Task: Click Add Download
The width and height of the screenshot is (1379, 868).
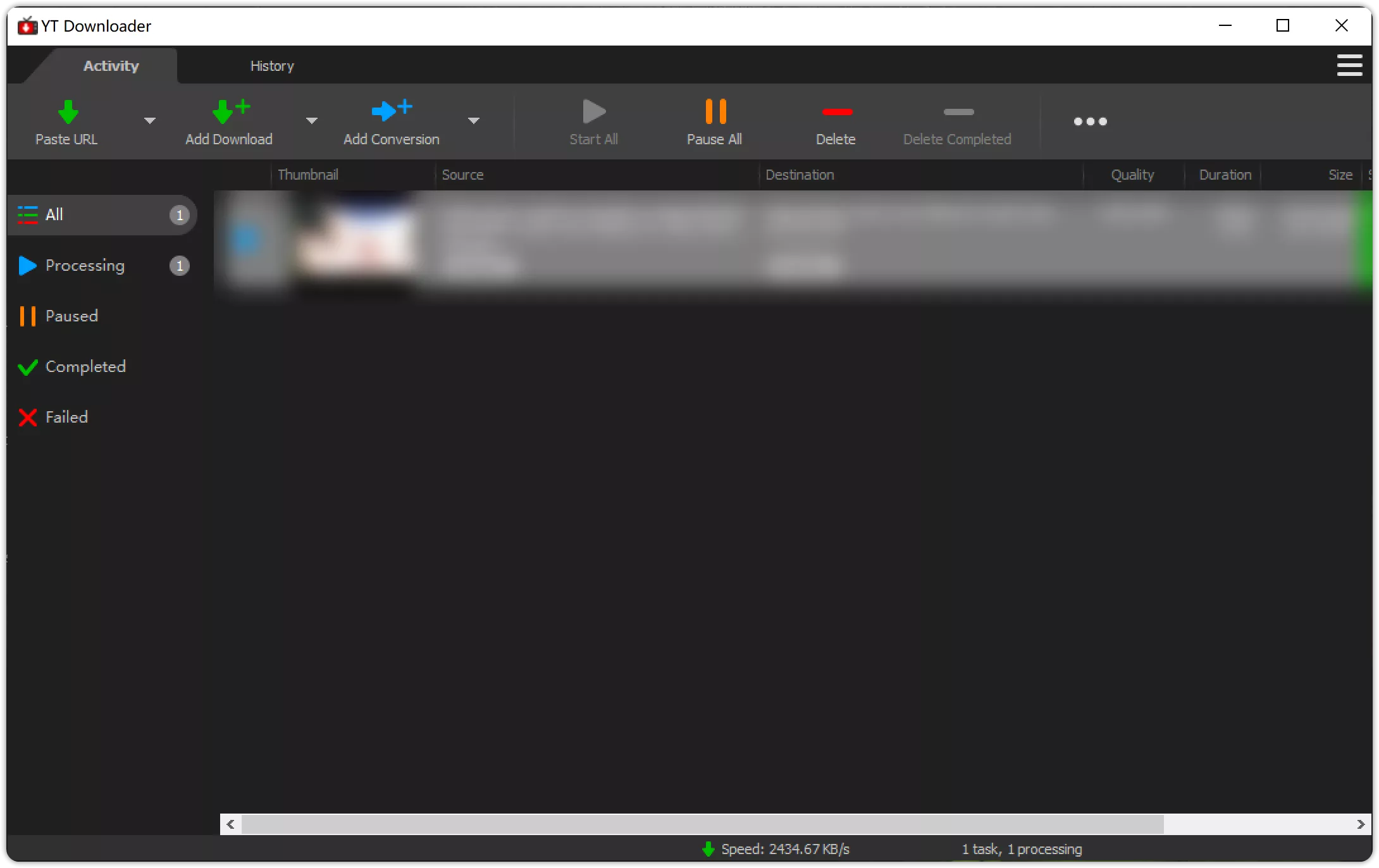Action: 228,121
